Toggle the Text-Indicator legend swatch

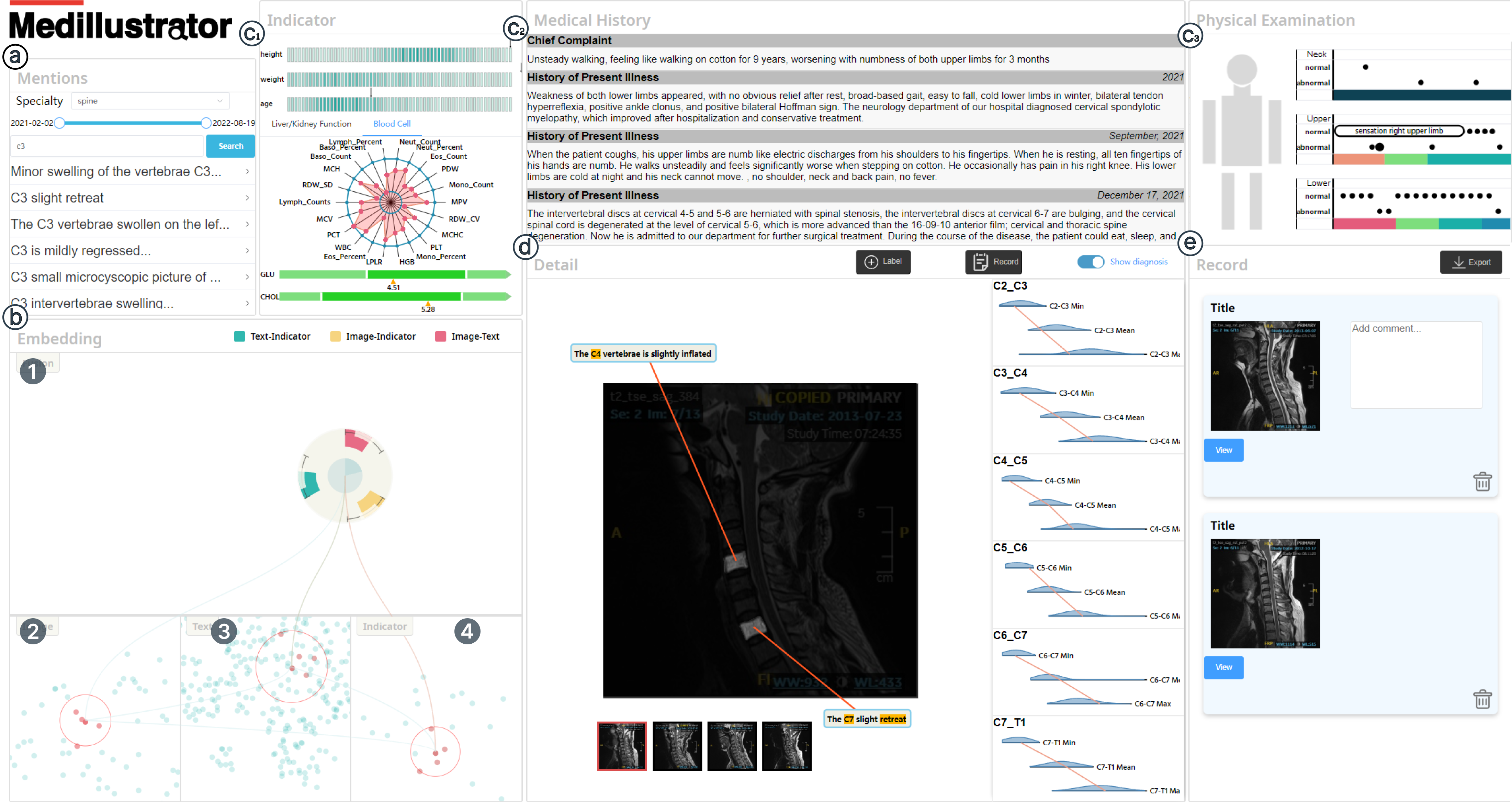coord(239,336)
